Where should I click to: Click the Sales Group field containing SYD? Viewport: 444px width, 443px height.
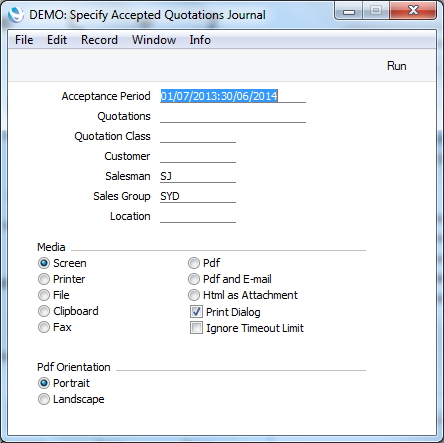click(x=198, y=196)
